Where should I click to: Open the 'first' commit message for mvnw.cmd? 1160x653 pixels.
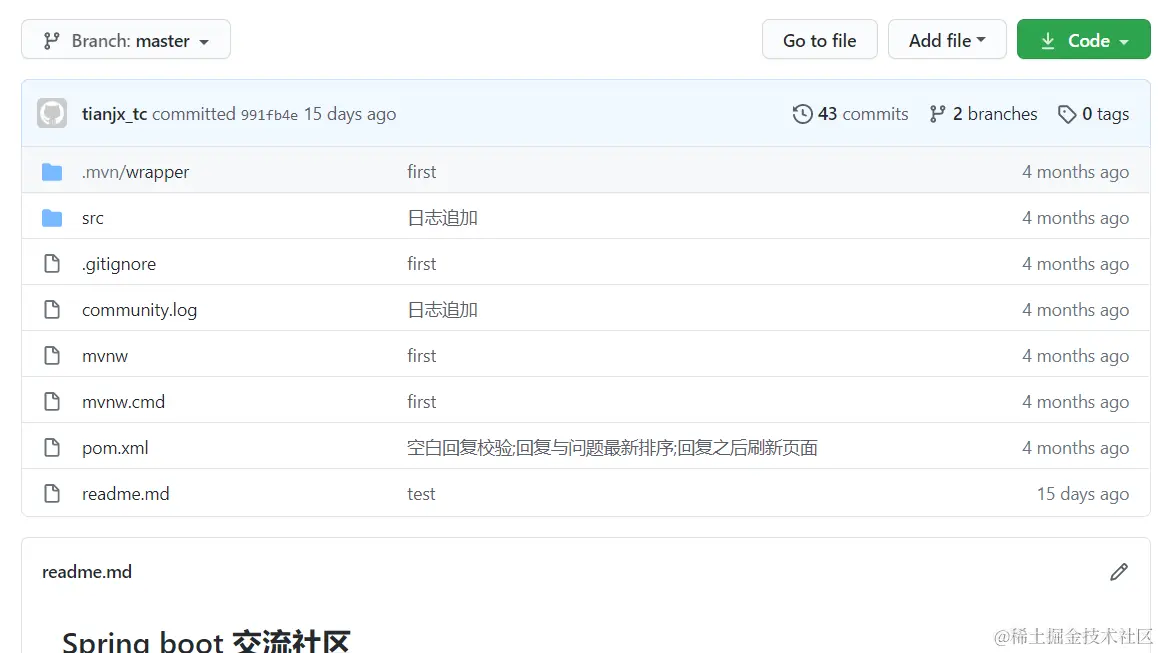[422, 402]
